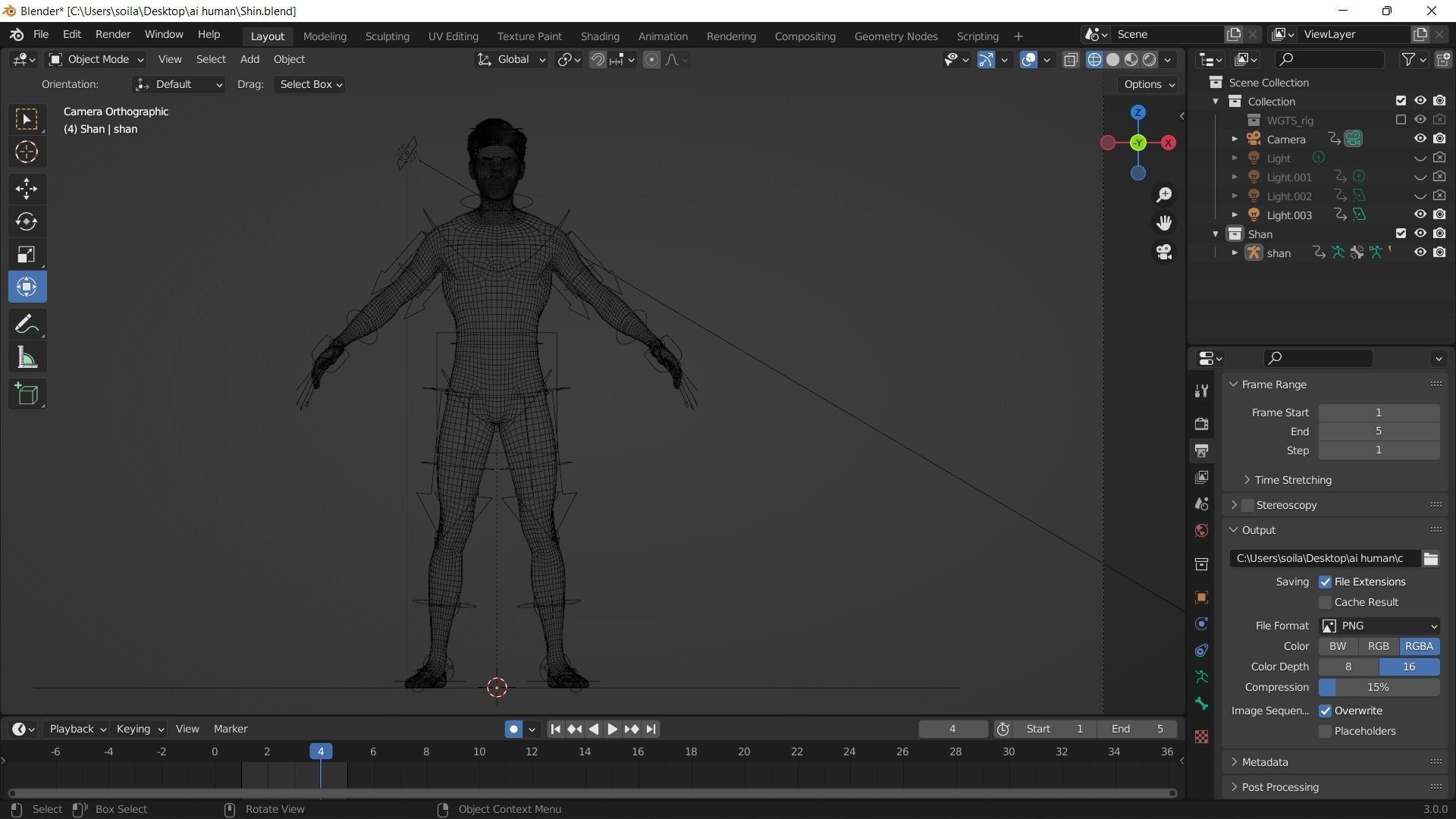Toggle camera view icon in viewport
Viewport: 1456px width, 819px height.
pyautogui.click(x=1164, y=251)
